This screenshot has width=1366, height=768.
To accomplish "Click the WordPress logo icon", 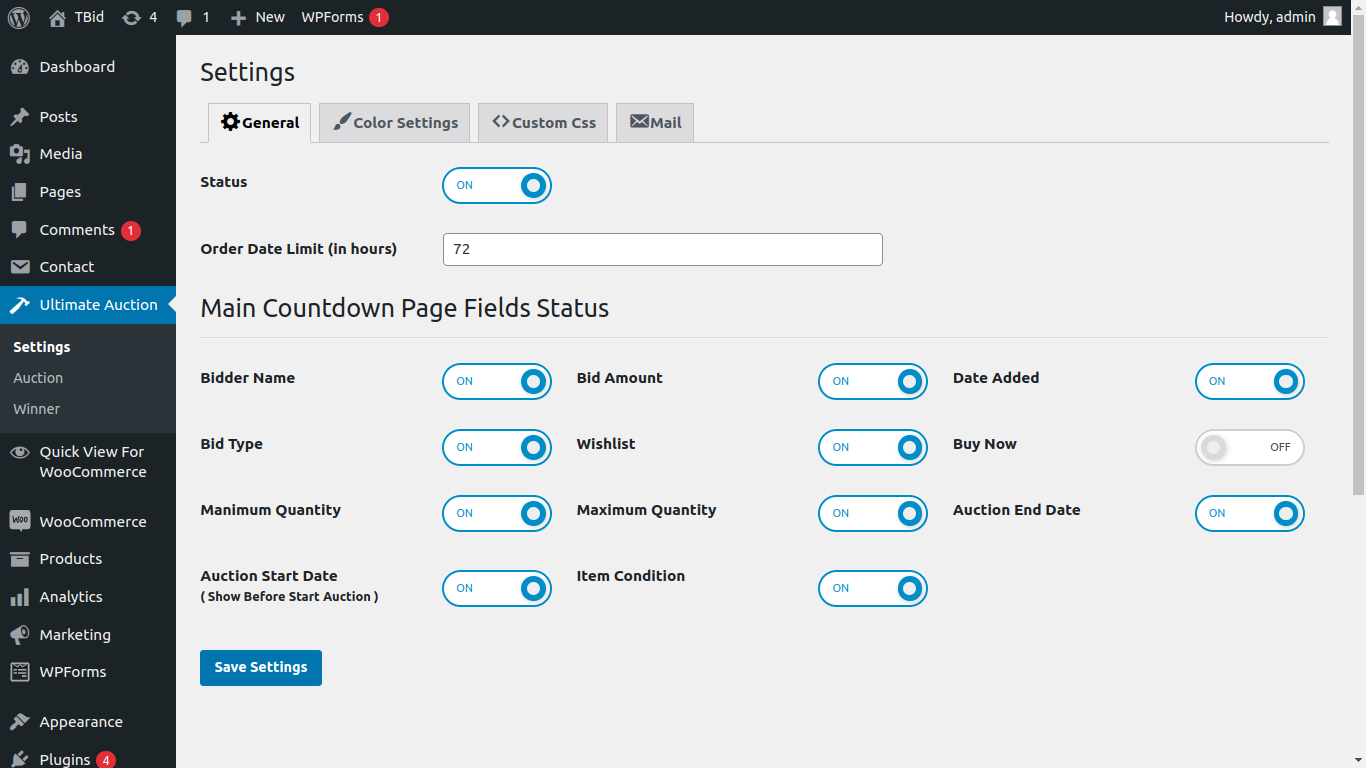I will coord(19,17).
